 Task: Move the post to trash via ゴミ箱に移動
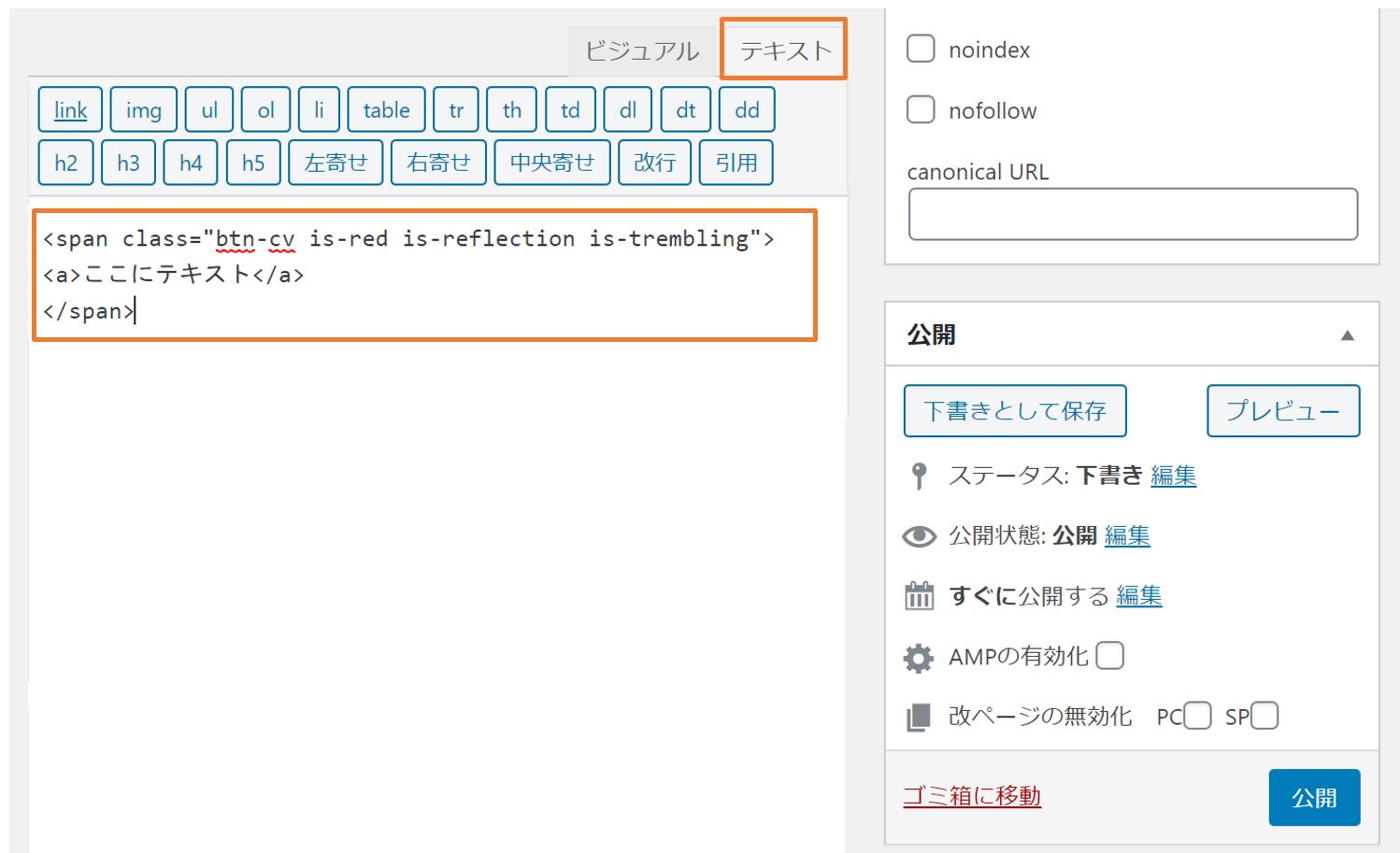coord(972,797)
